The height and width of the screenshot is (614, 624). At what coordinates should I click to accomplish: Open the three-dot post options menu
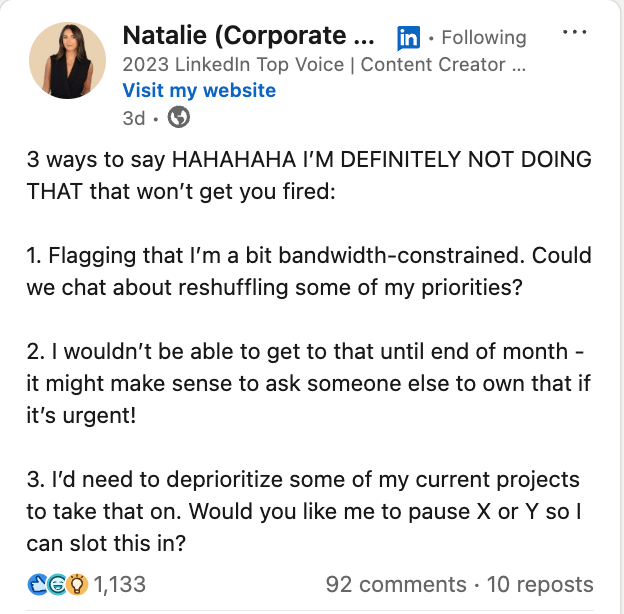tap(574, 32)
